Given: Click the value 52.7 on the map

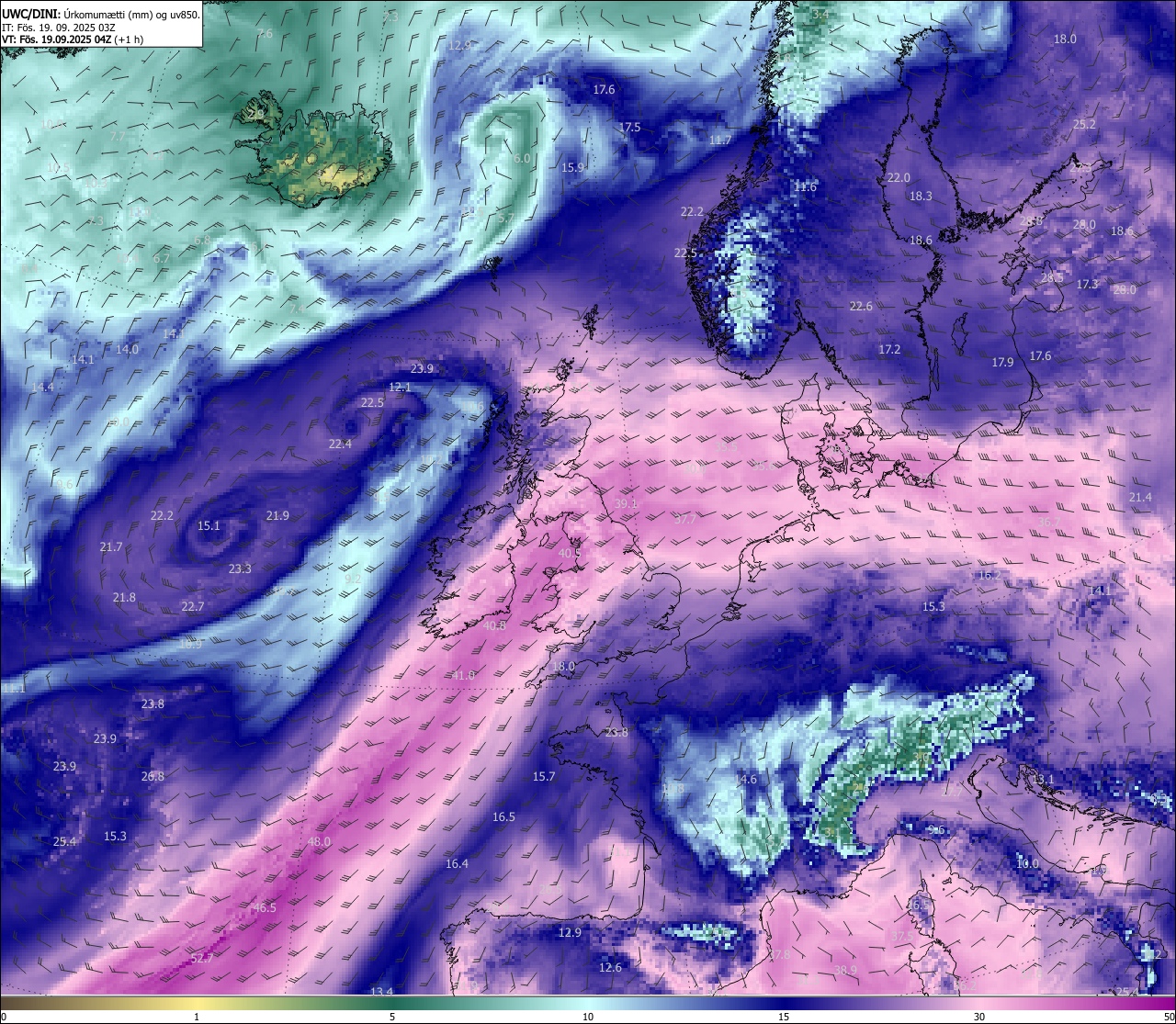Looking at the screenshot, I should 202,958.
